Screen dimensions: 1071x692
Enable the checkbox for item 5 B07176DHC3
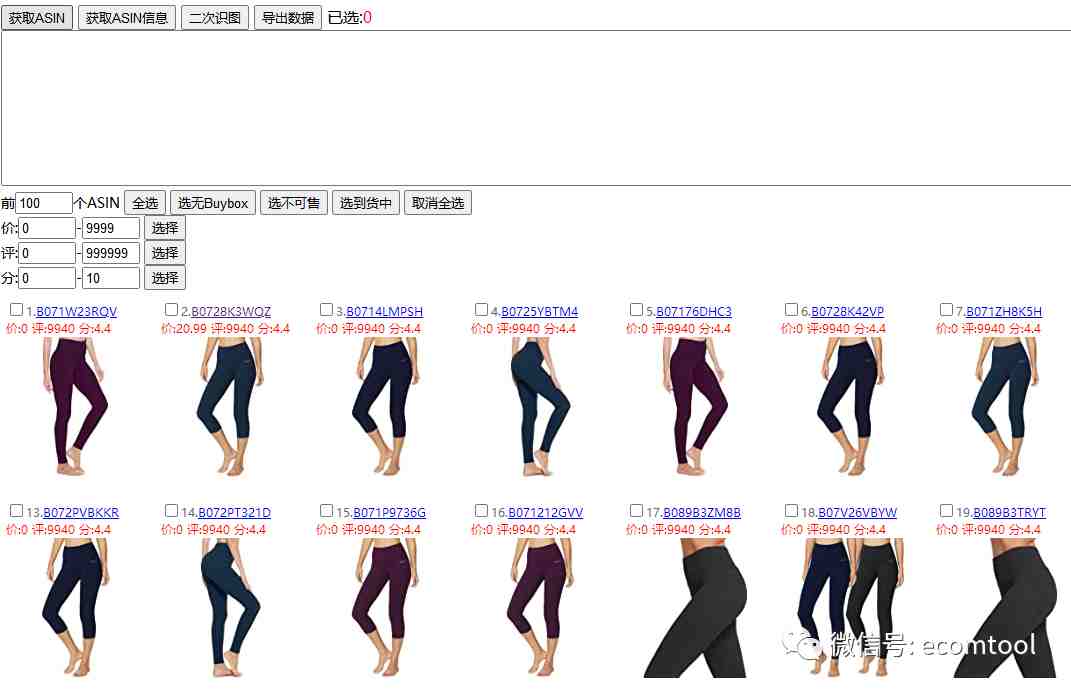(637, 309)
